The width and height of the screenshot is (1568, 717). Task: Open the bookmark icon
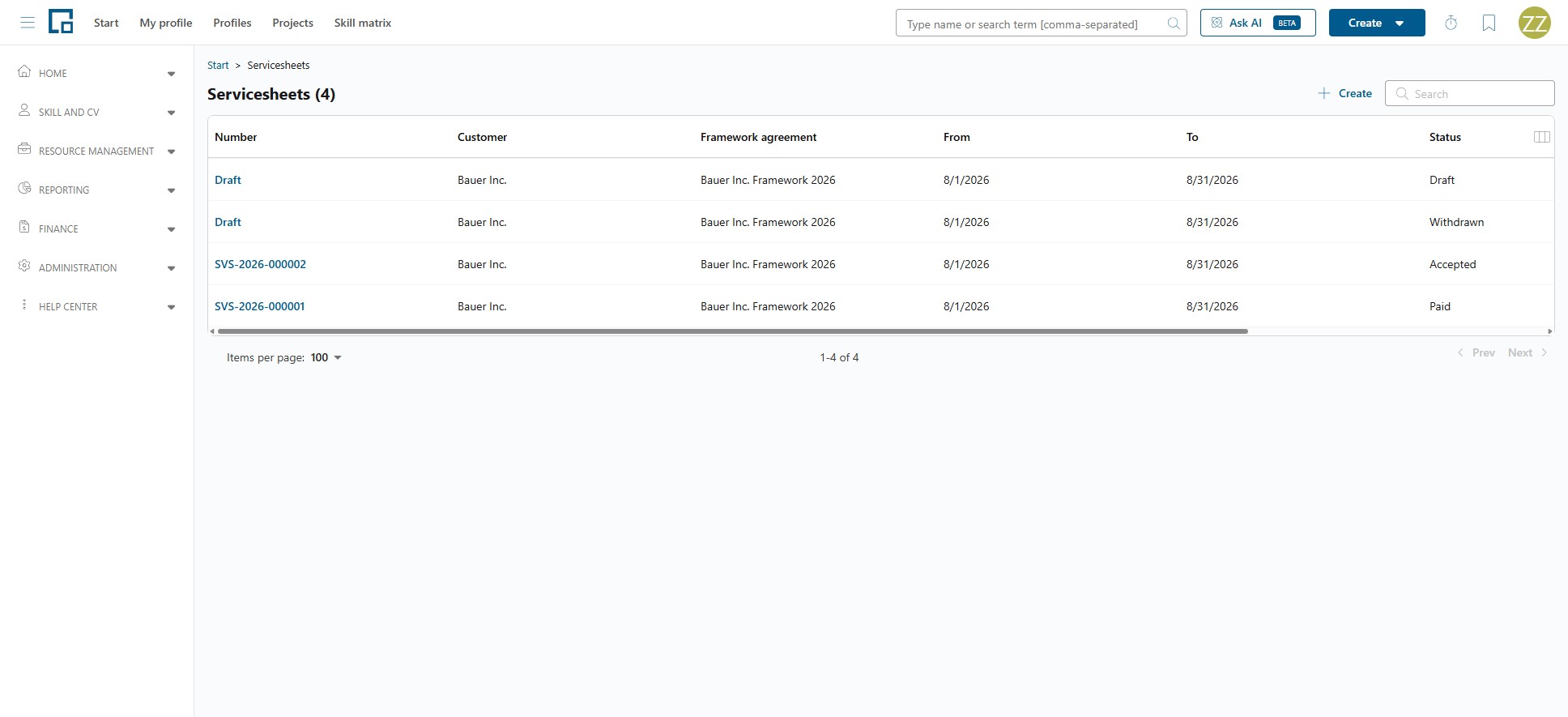pyautogui.click(x=1489, y=23)
